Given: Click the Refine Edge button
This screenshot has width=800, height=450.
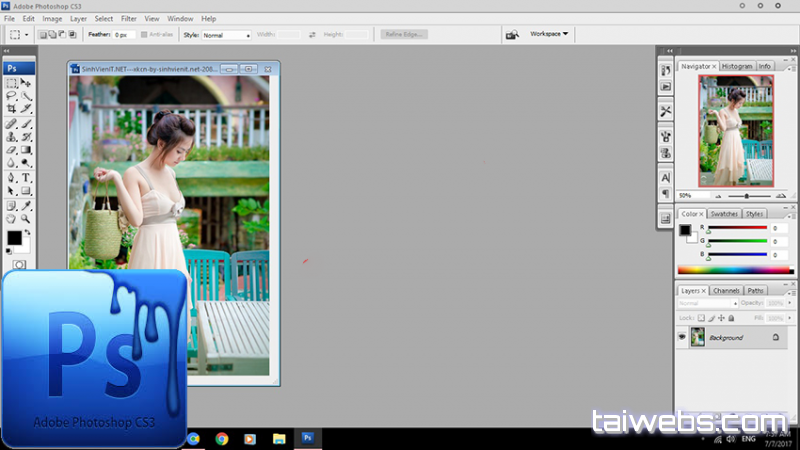Looking at the screenshot, I should point(404,34).
